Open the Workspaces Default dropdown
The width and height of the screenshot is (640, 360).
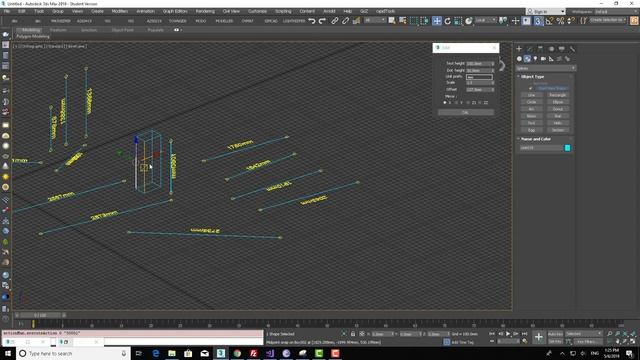616,12
